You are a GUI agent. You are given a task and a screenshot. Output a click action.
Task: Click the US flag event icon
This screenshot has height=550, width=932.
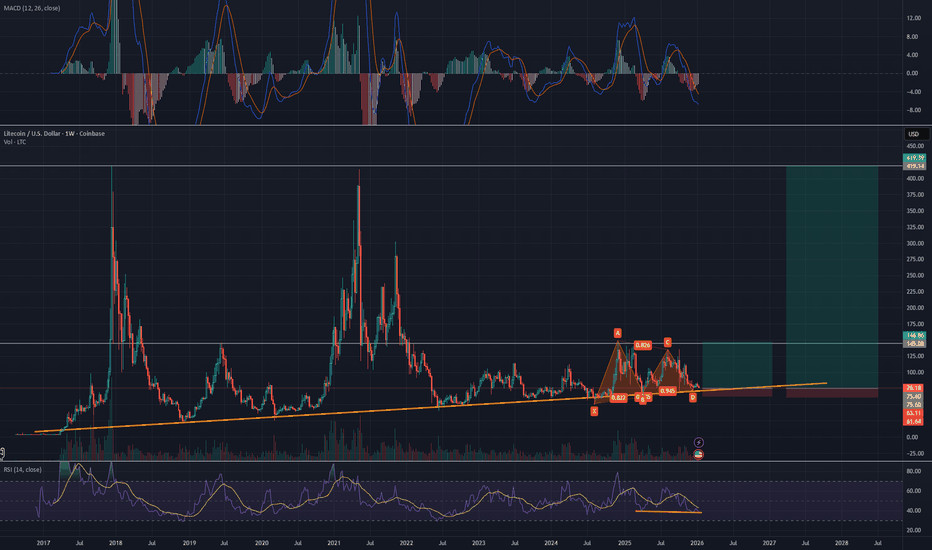click(698, 454)
